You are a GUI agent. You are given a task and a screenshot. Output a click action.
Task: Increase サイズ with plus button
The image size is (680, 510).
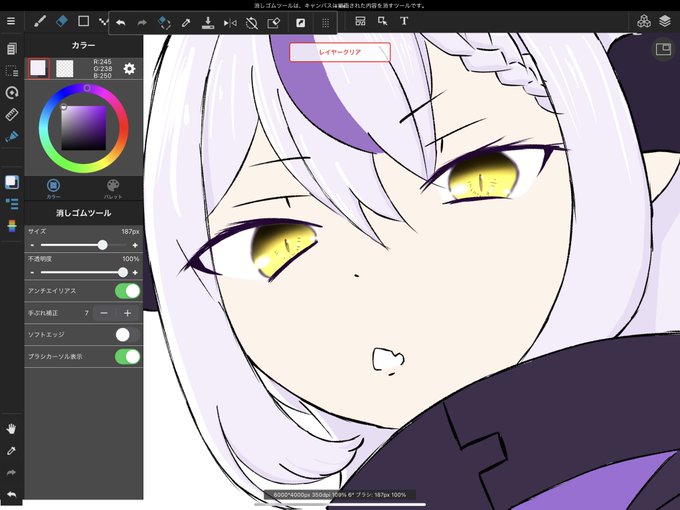pyautogui.click(x=135, y=245)
